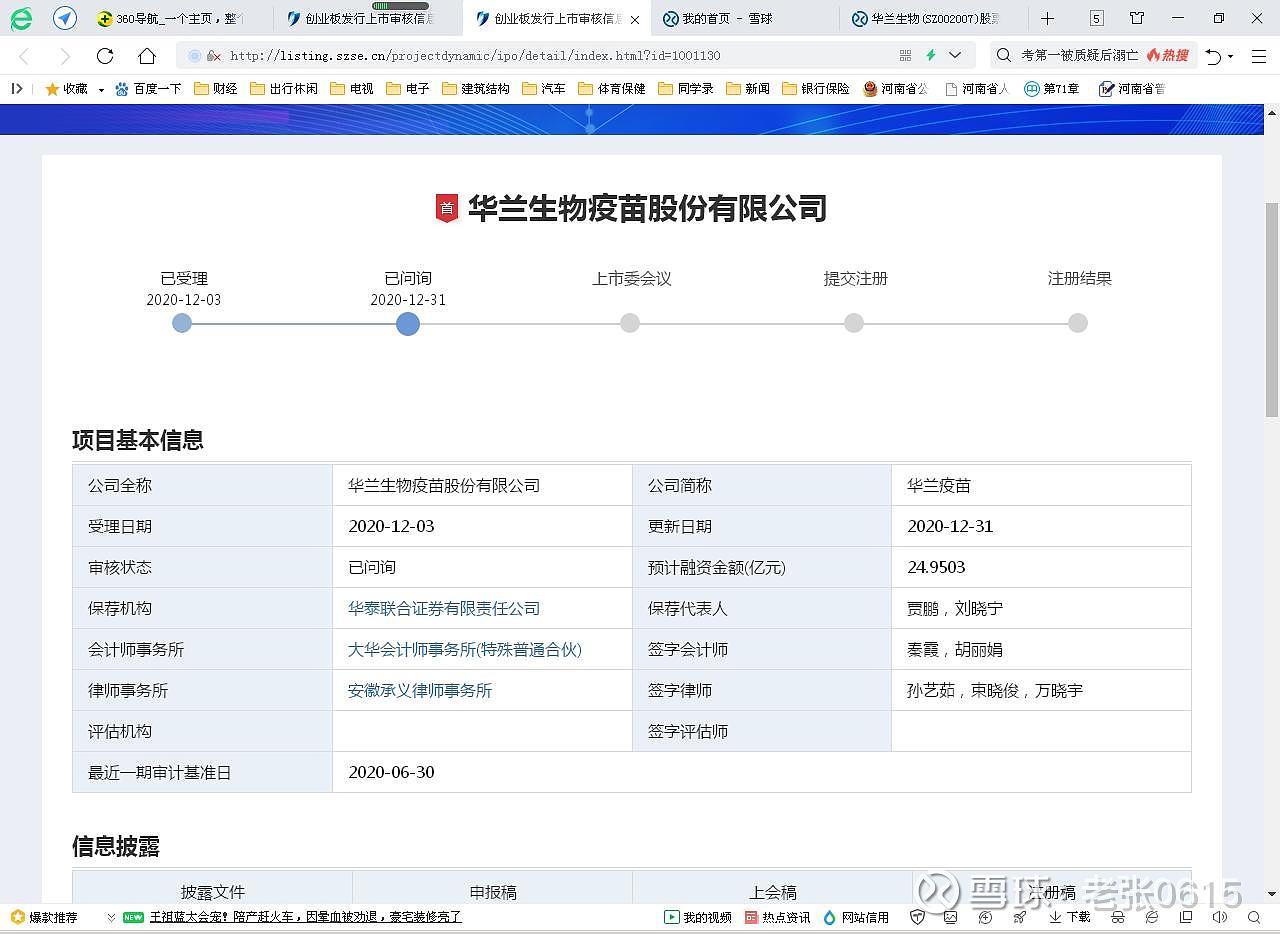1280x934 pixels.
Task: Switch to the 我的首页 - 雪球 tab
Action: click(x=726, y=18)
